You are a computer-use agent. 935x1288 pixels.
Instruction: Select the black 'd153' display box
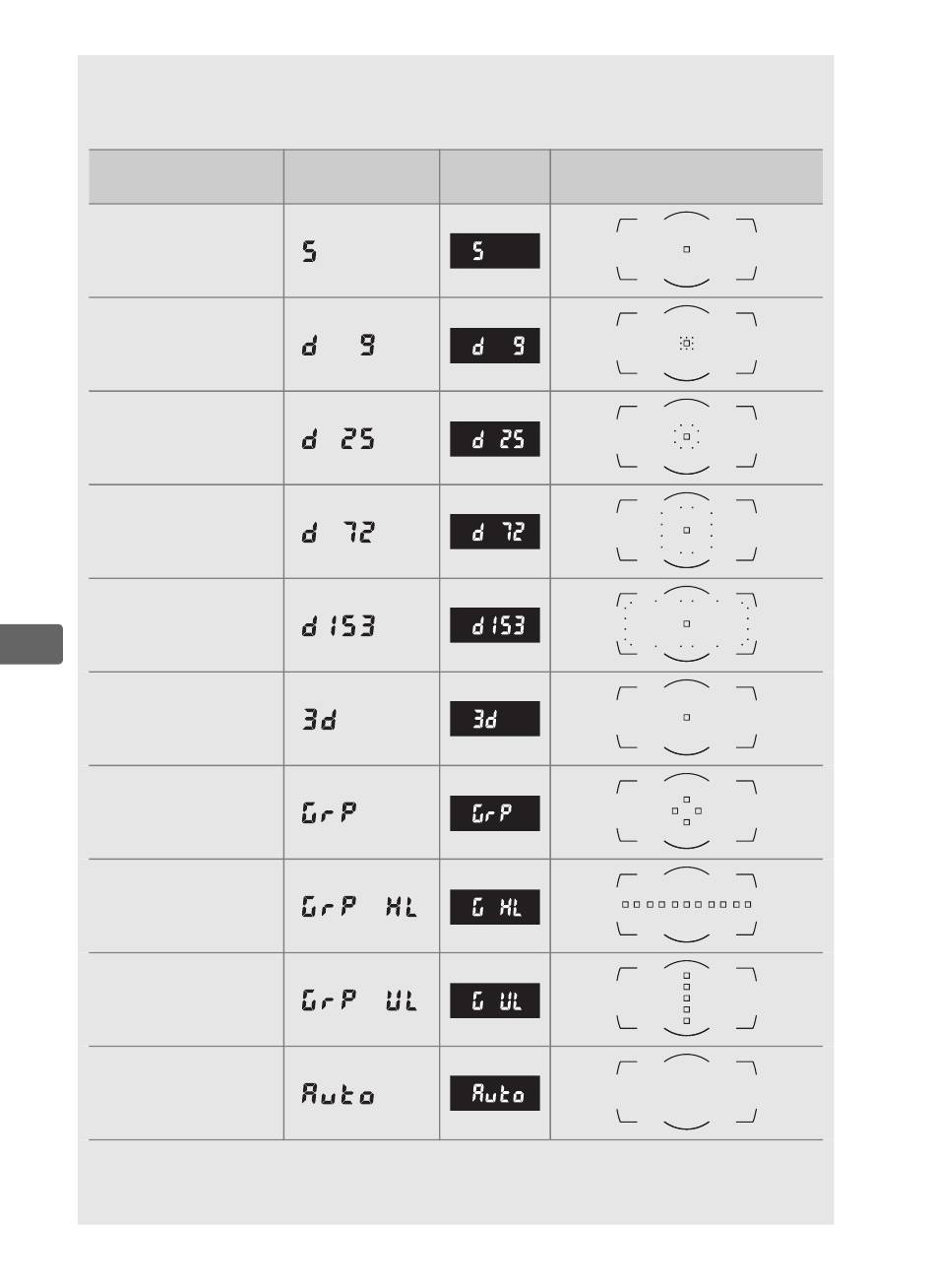(x=495, y=625)
